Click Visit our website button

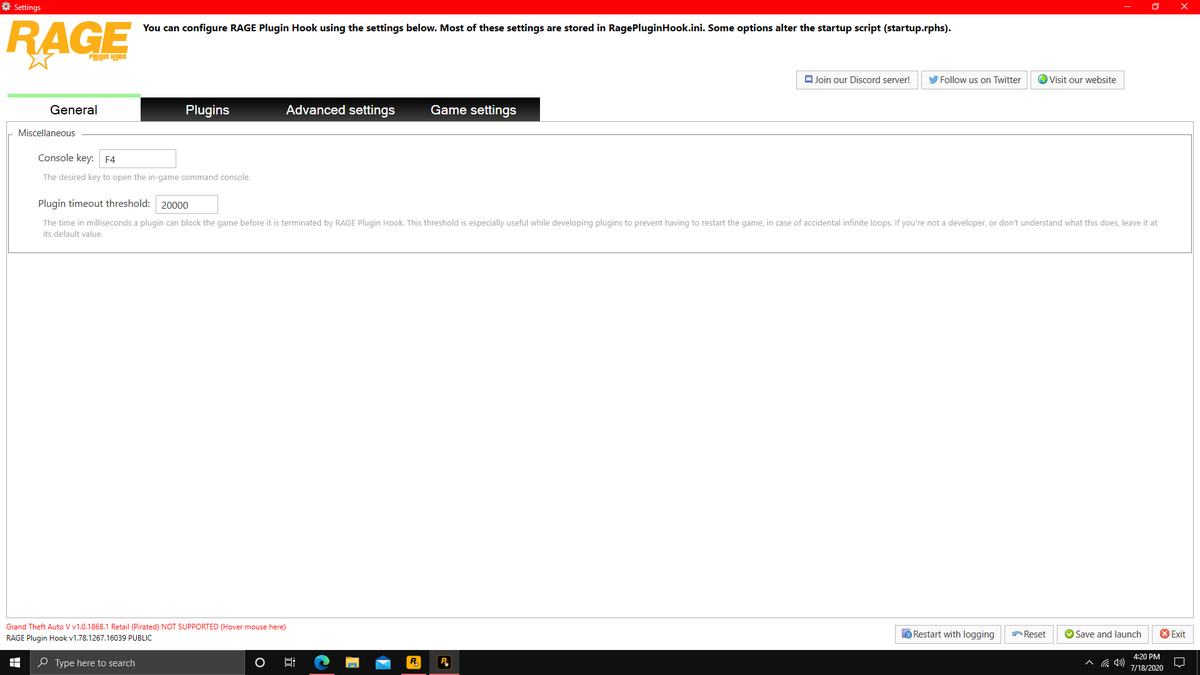coord(1077,80)
